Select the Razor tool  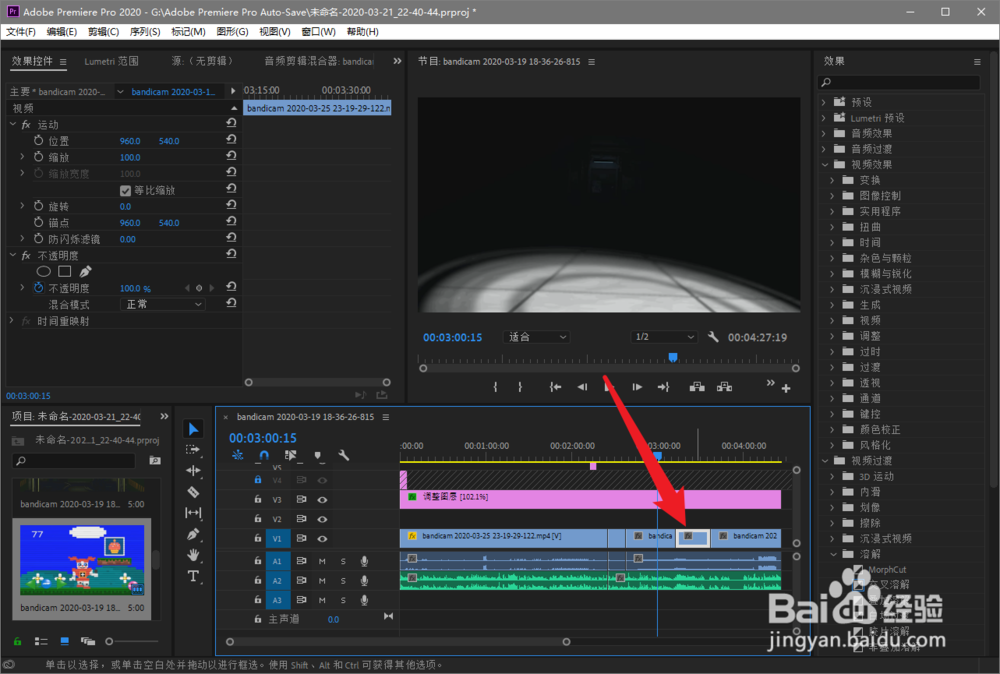coord(193,492)
